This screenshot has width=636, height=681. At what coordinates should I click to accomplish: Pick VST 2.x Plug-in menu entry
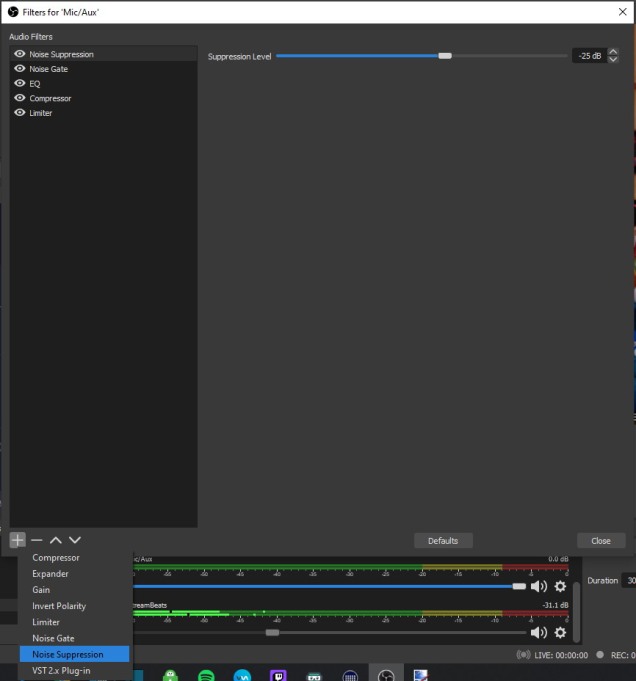click(61, 670)
